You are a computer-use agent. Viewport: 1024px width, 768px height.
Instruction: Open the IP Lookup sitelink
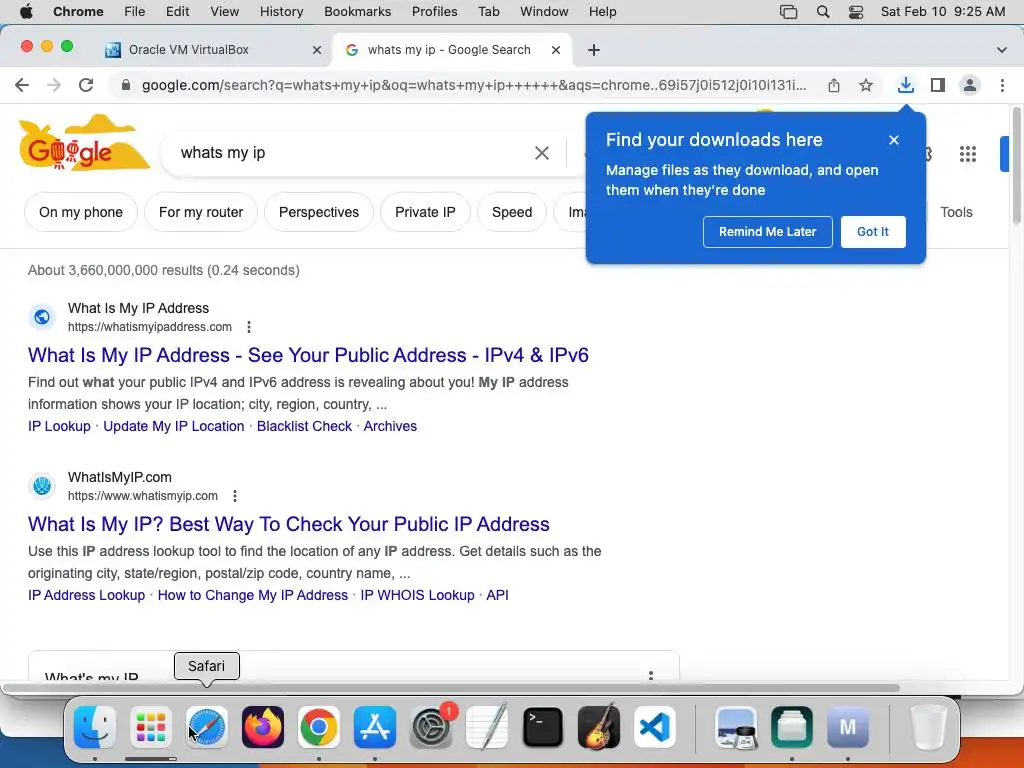59,426
